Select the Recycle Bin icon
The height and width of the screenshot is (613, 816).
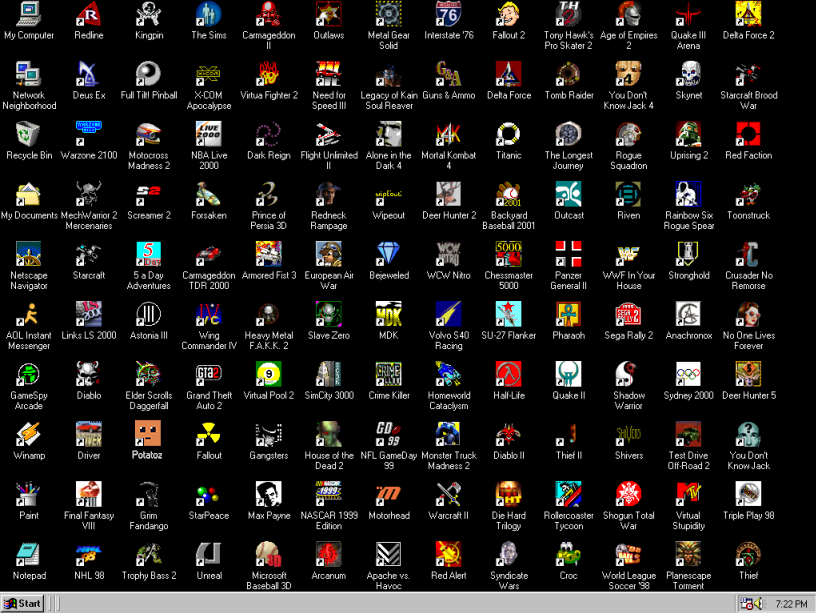[29, 134]
